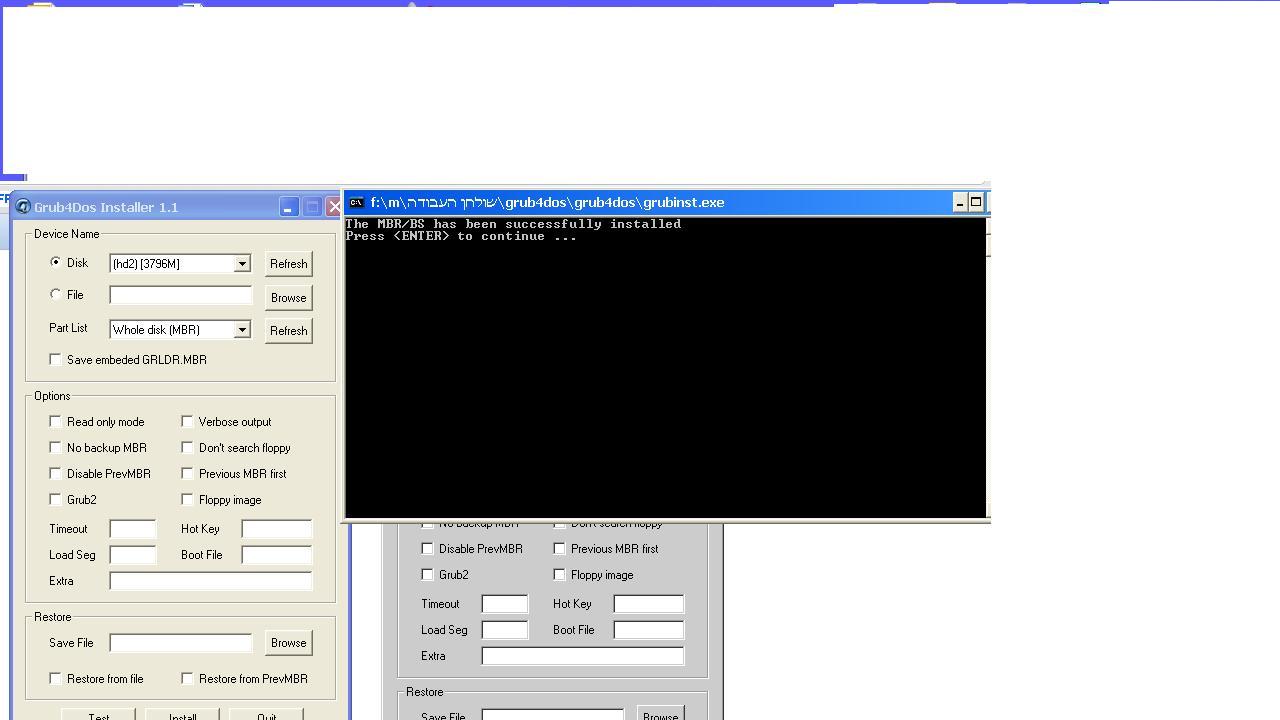Click the "Options" group label in front installer
1280x720 pixels.
coord(52,396)
